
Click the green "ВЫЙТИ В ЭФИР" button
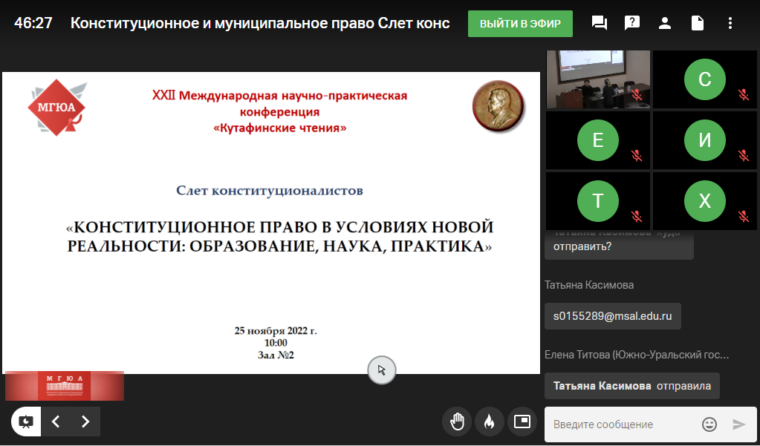tap(520, 23)
